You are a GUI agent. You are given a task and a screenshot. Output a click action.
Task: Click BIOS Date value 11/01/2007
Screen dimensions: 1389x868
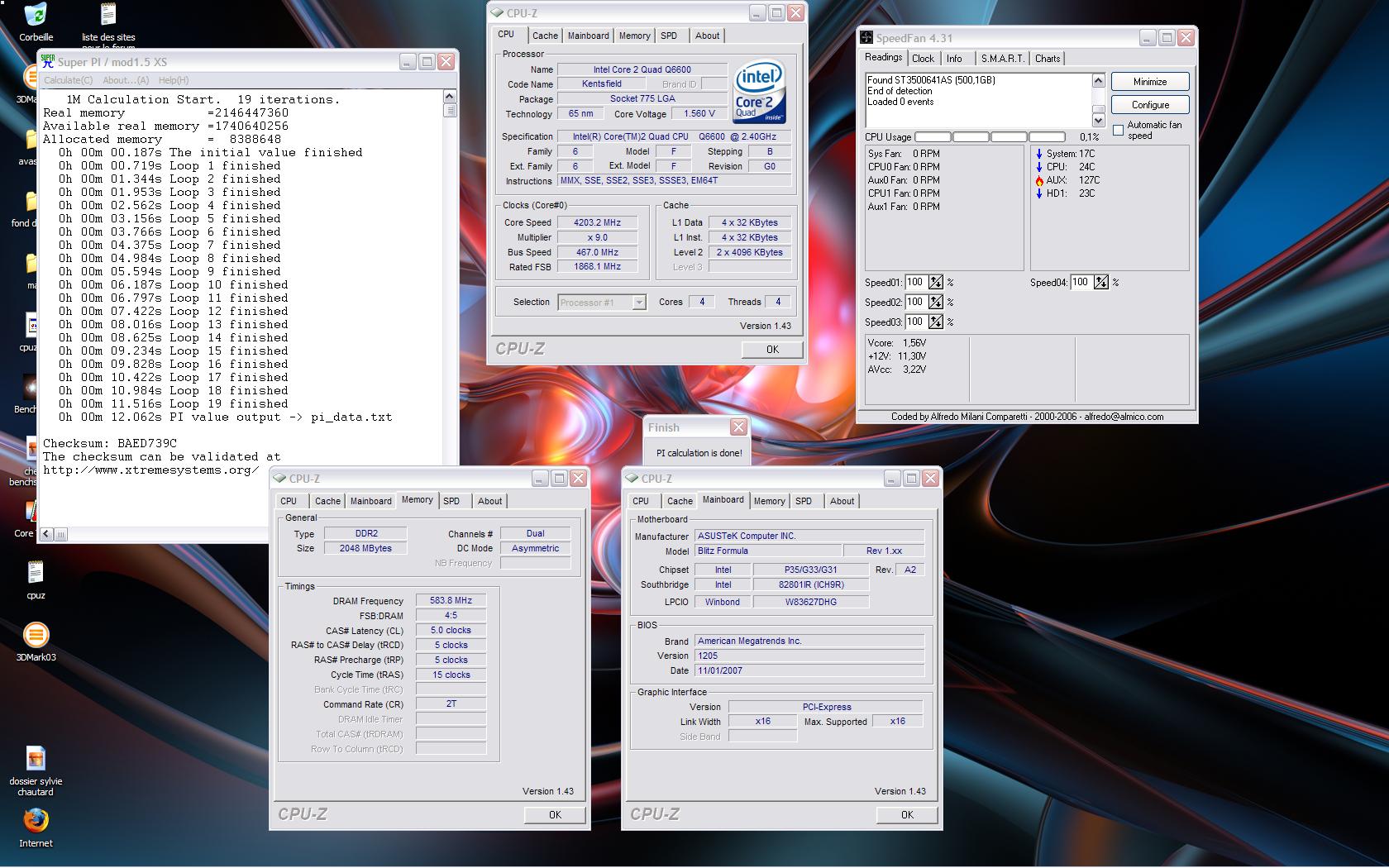tap(809, 671)
